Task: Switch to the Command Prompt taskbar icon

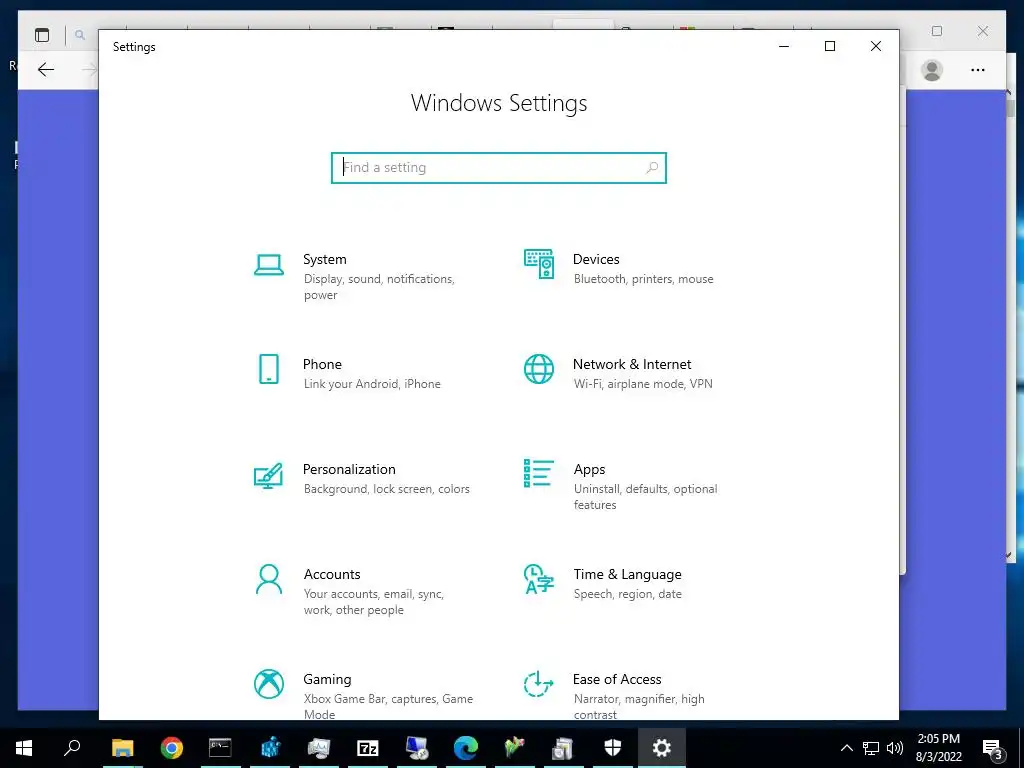Action: (220, 748)
